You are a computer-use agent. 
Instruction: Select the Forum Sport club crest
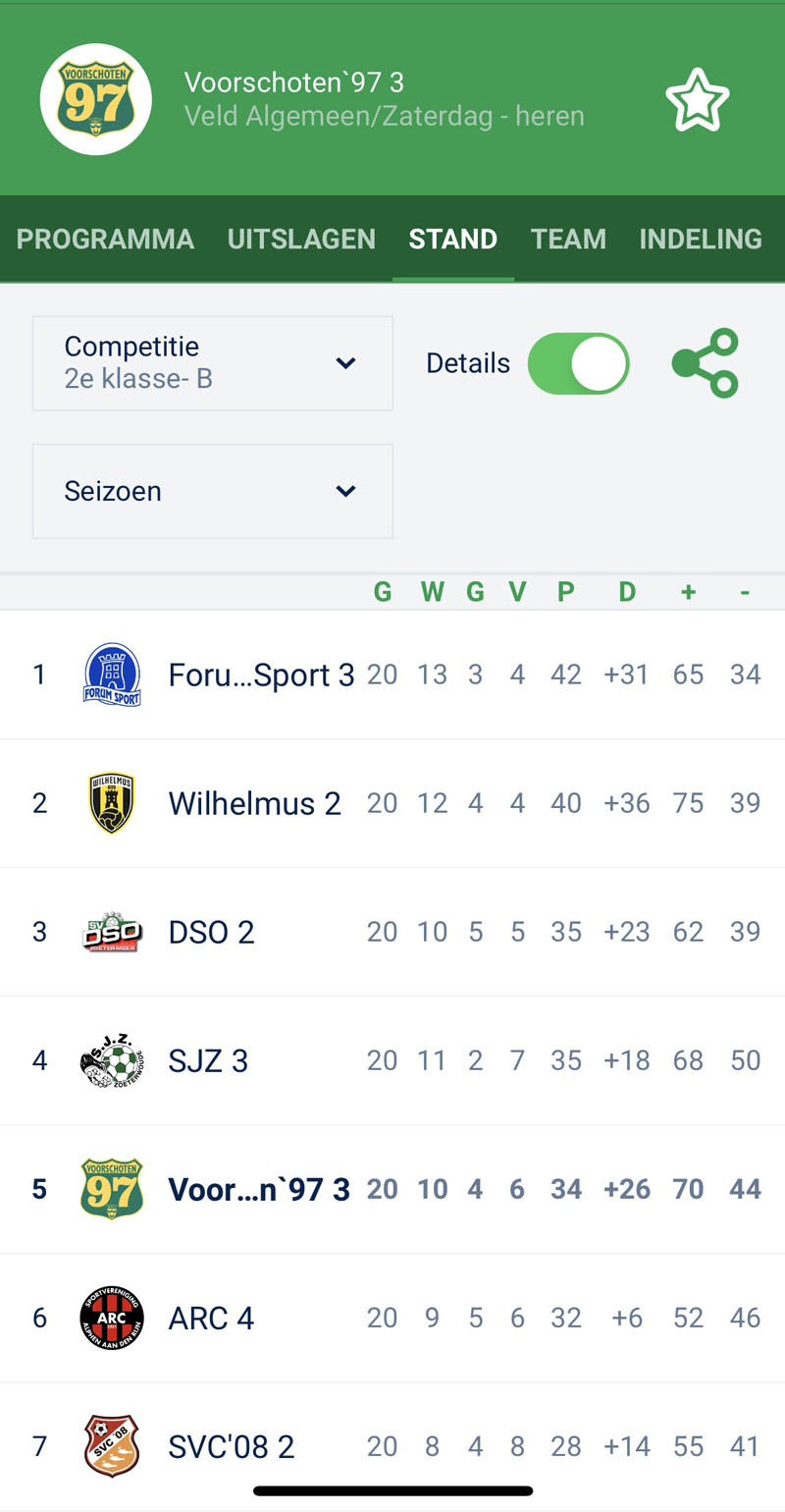coord(112,675)
